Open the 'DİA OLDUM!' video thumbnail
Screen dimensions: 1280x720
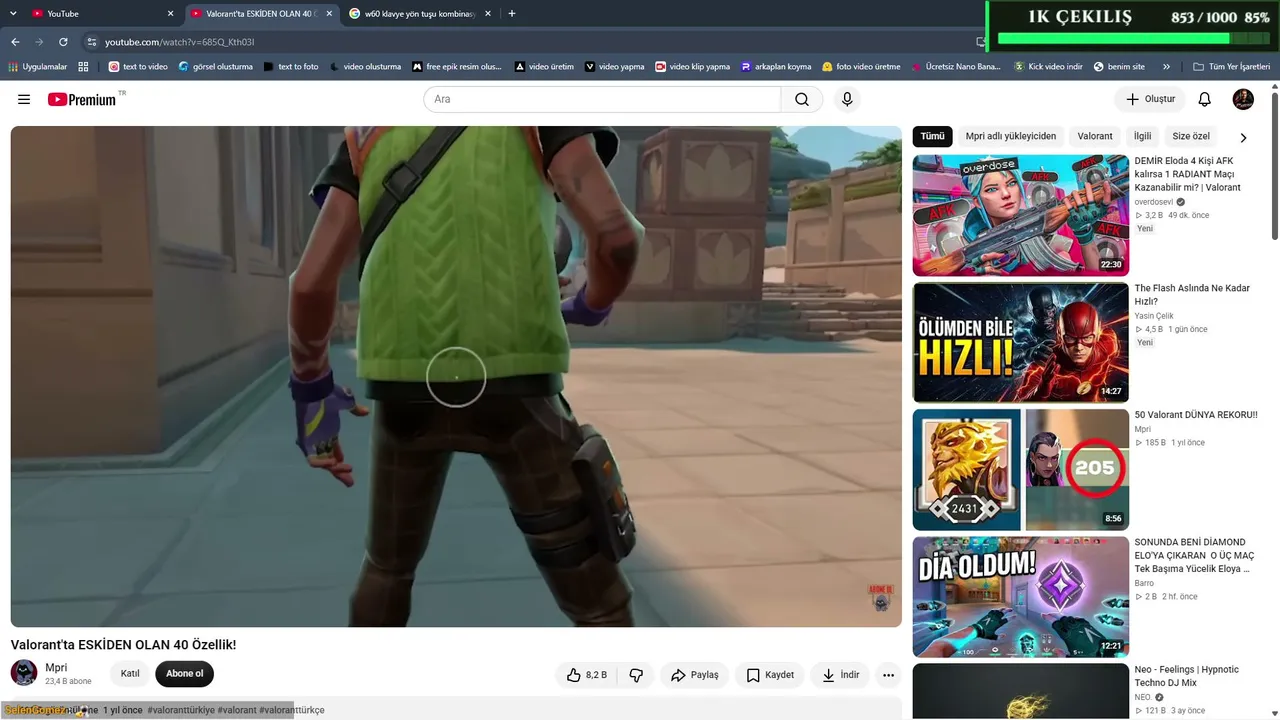(1021, 597)
